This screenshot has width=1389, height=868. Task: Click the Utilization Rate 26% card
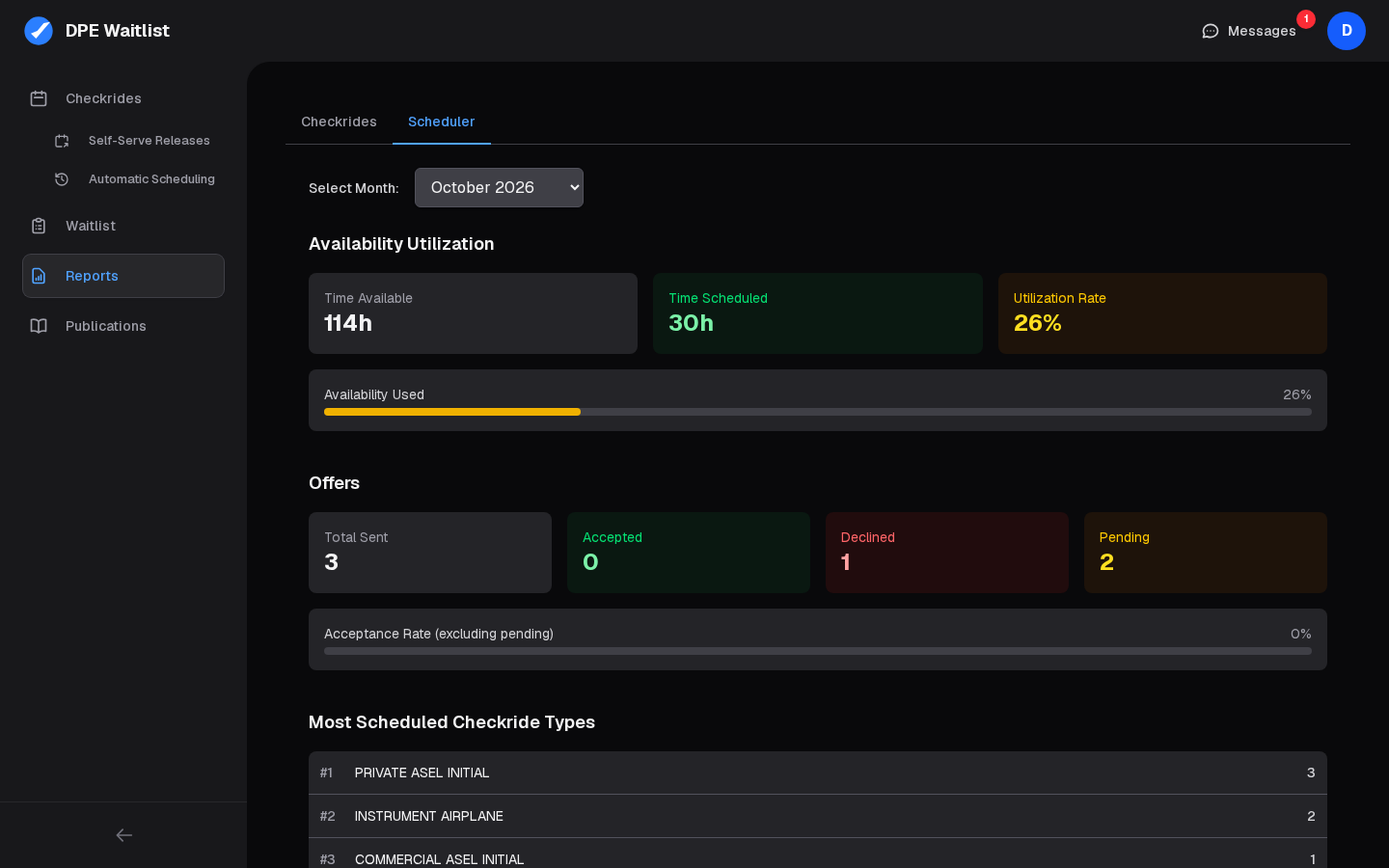point(1162,313)
